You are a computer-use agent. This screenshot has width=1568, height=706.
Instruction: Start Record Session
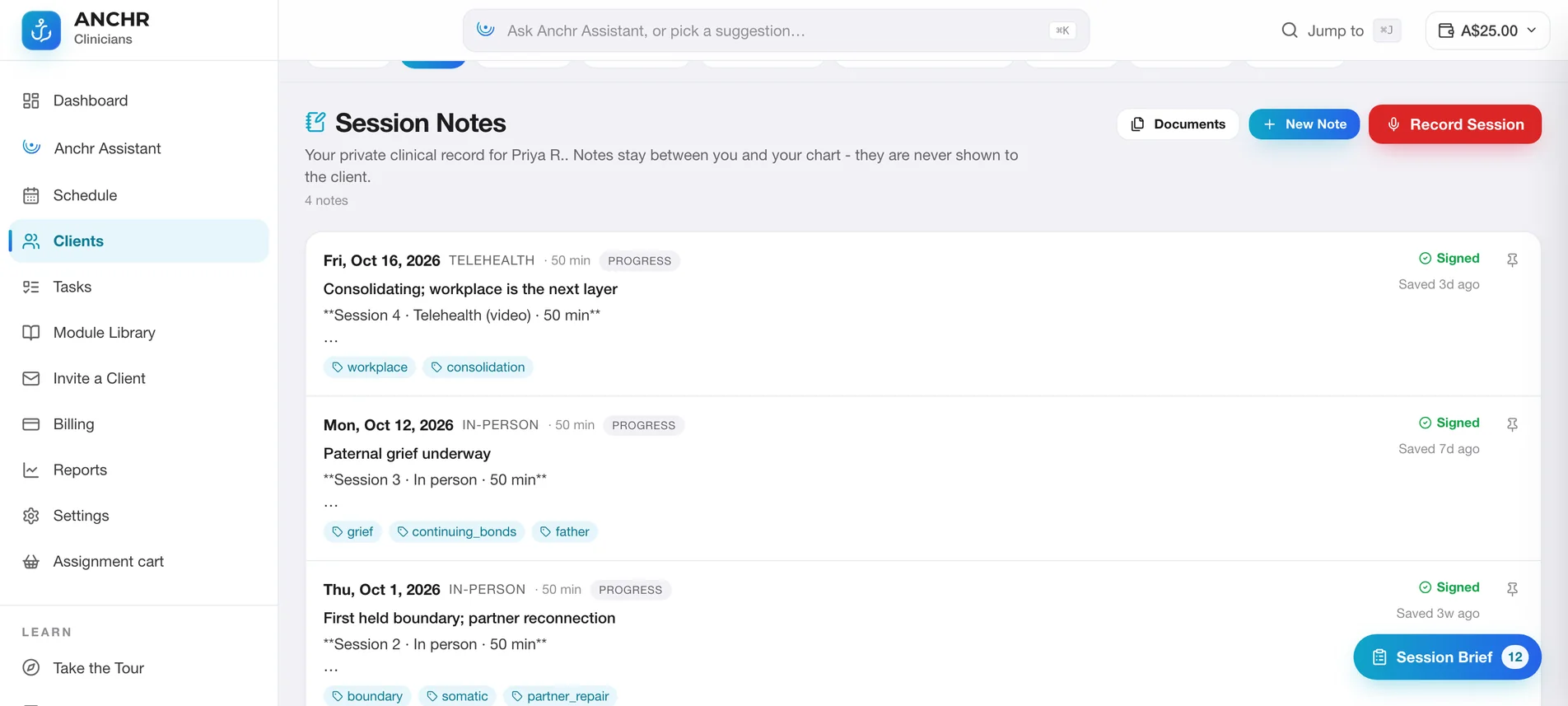coord(1455,124)
